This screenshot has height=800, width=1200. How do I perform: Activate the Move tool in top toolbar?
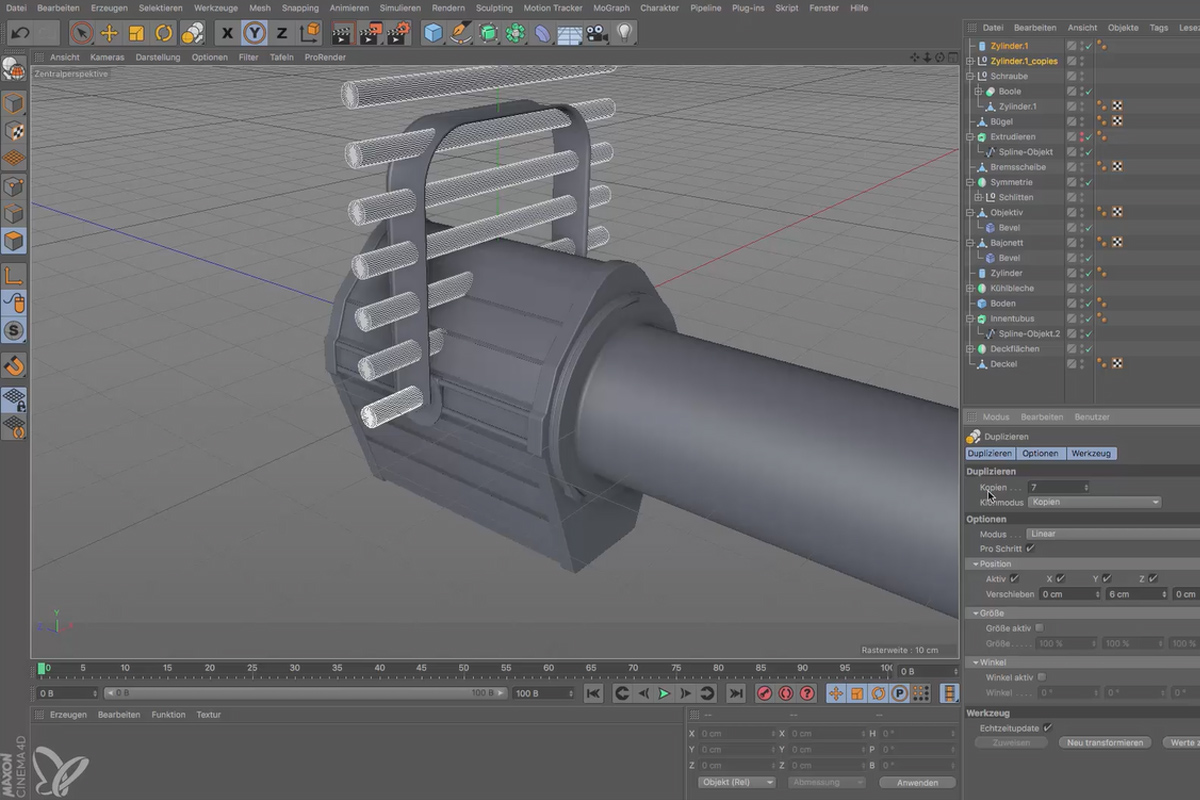[x=109, y=33]
